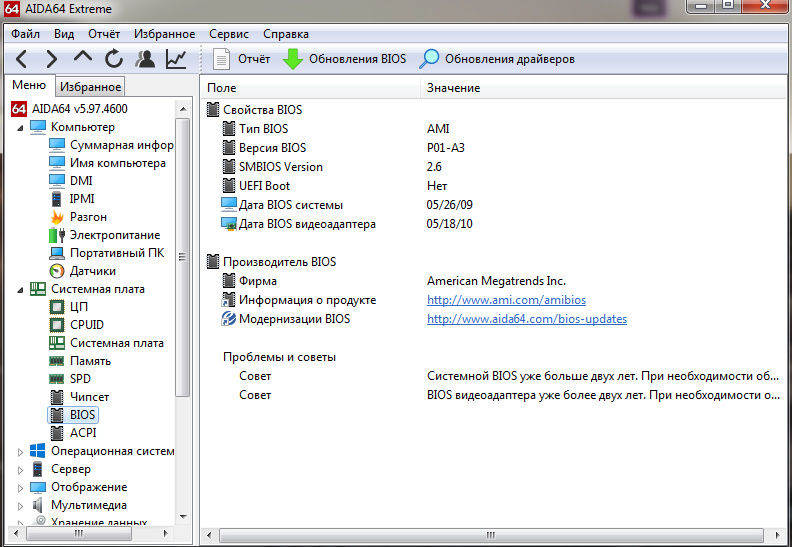
Task: Click the Портативный ПК laptop icon
Action: point(57,253)
